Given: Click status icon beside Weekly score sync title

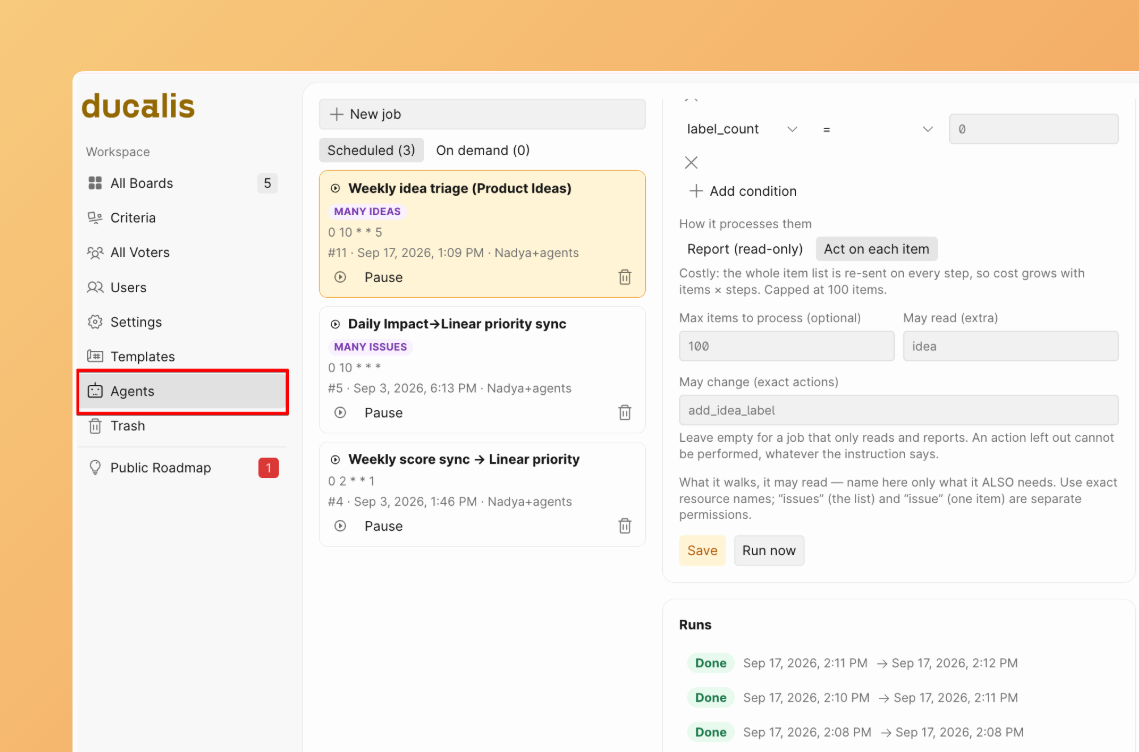Looking at the screenshot, I should 336,459.
